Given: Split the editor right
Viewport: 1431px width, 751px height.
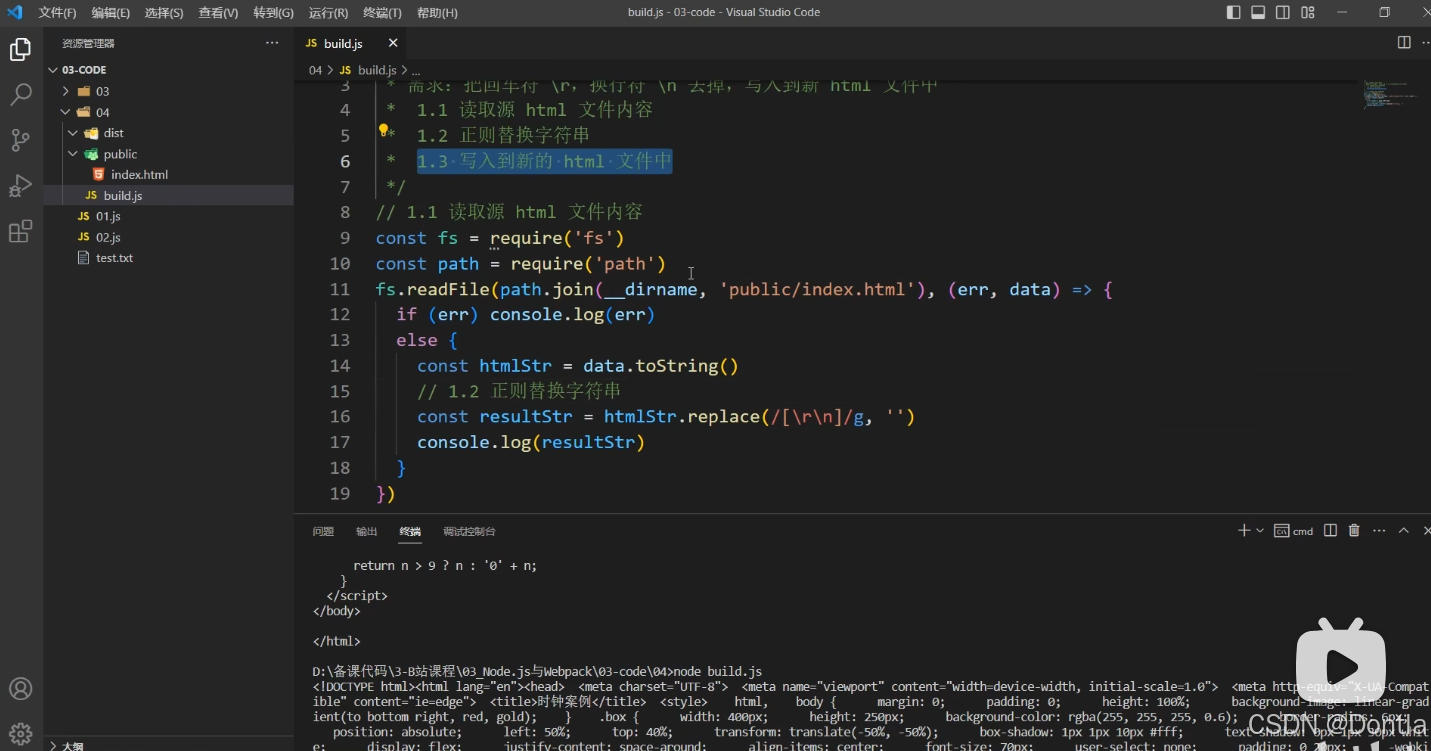Looking at the screenshot, I should [1403, 43].
